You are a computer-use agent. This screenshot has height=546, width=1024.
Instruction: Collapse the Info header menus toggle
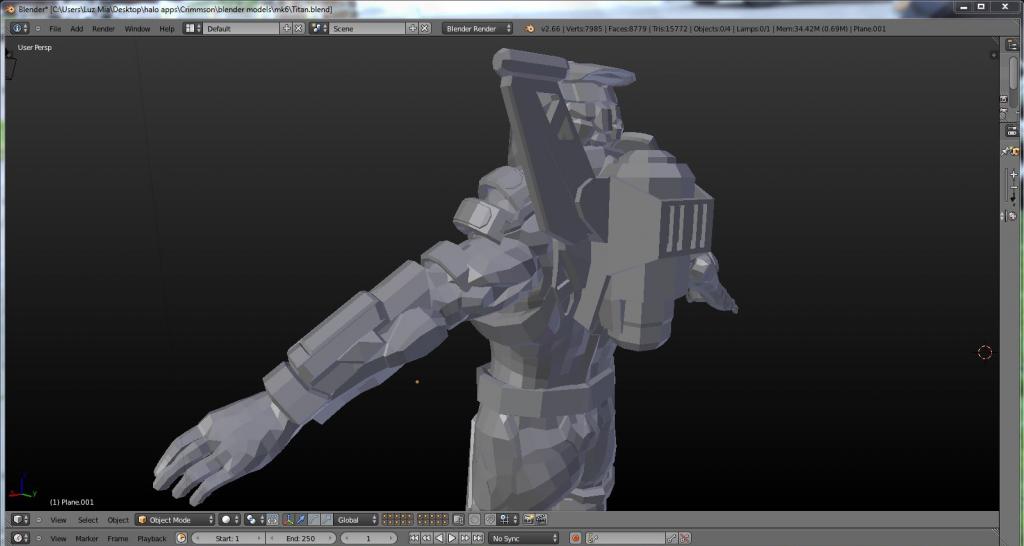point(38,29)
